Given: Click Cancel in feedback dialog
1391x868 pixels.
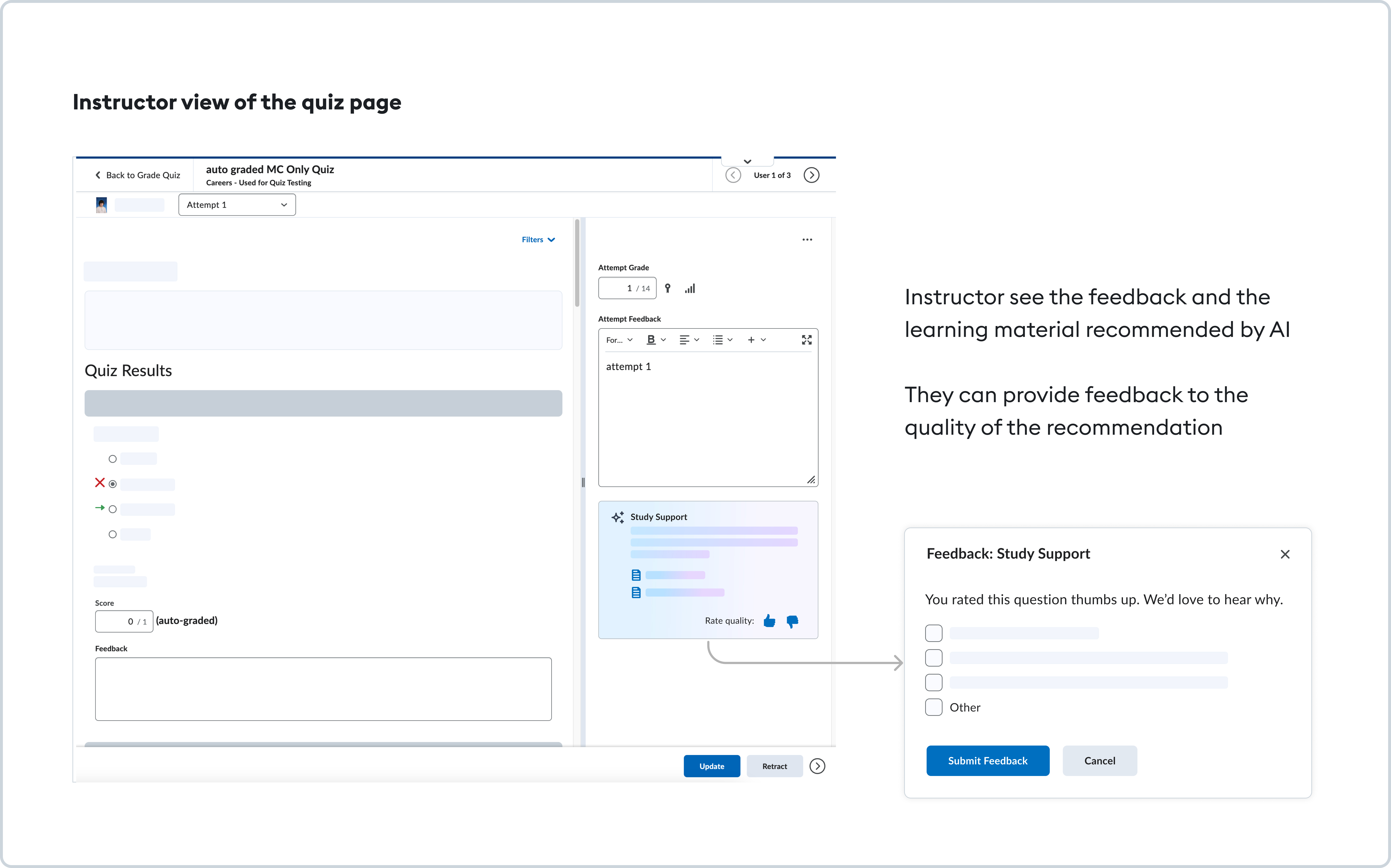Looking at the screenshot, I should (1100, 761).
